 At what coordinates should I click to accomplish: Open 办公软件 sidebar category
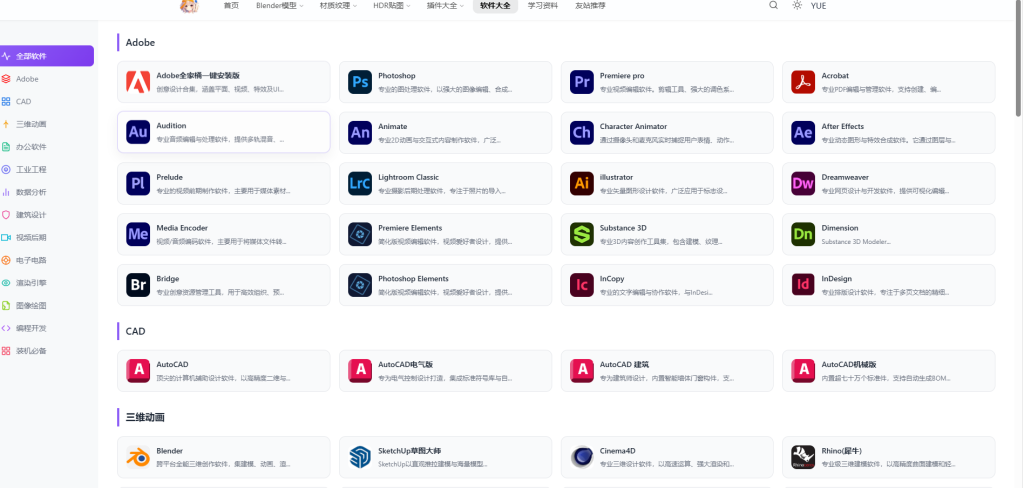[x=46, y=147]
